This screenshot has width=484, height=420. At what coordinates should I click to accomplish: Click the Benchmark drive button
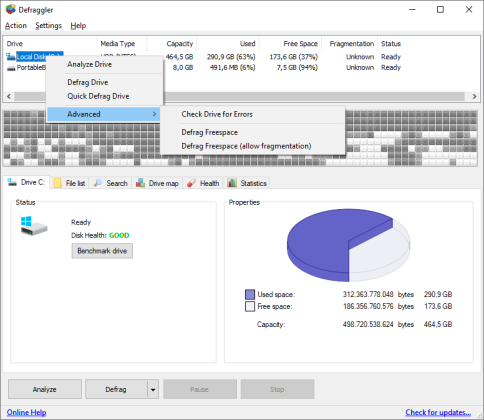pos(102,251)
